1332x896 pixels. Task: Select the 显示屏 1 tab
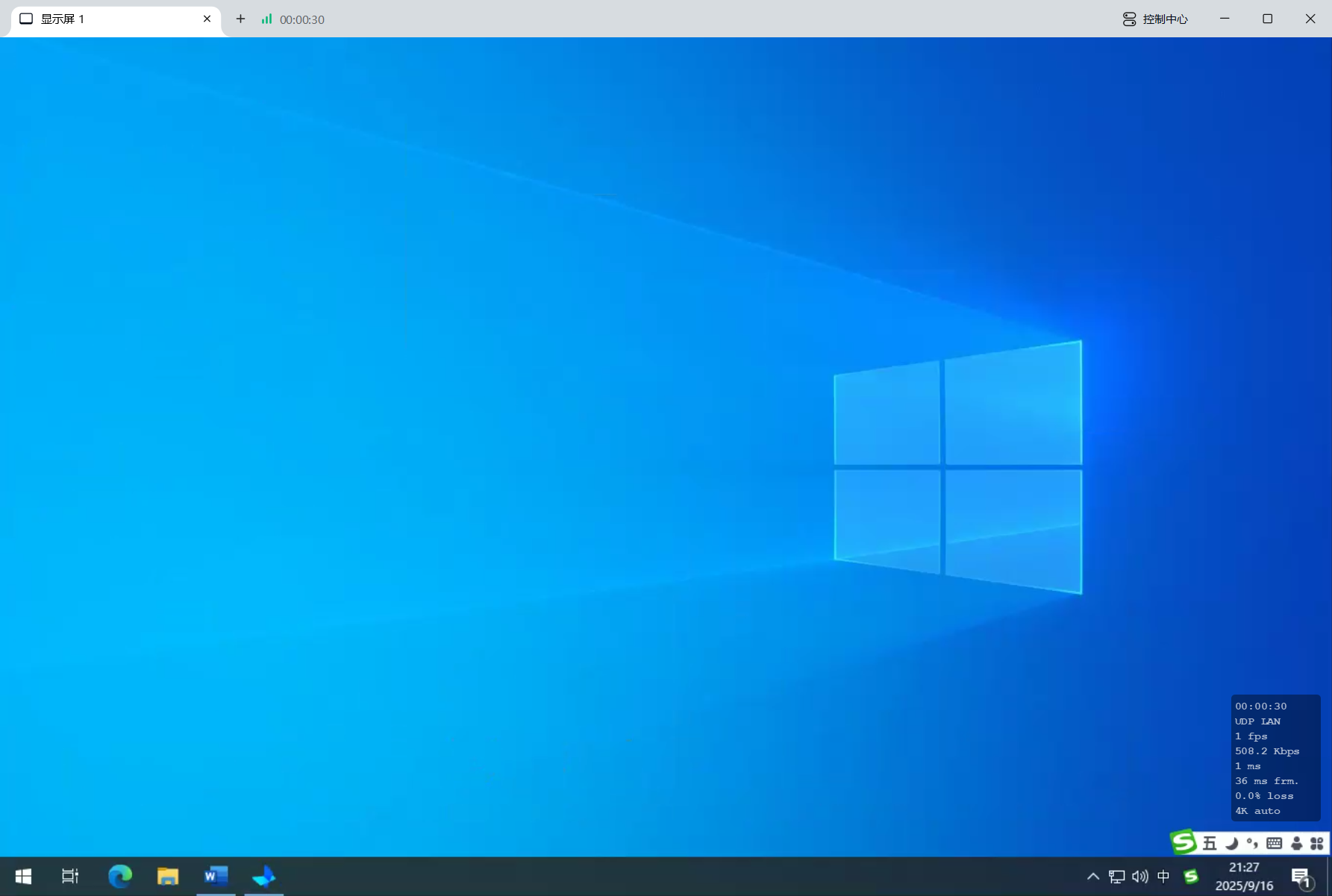click(116, 19)
